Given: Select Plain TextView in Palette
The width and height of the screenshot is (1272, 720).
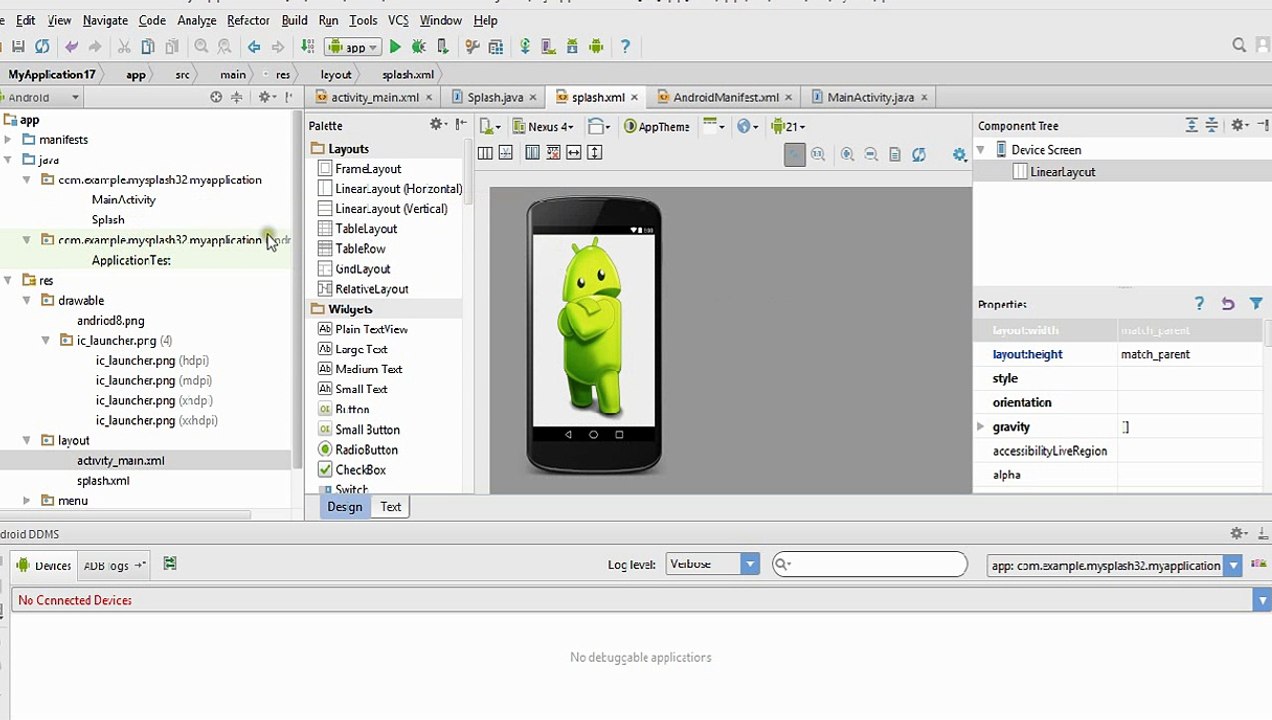Looking at the screenshot, I should 362,329.
